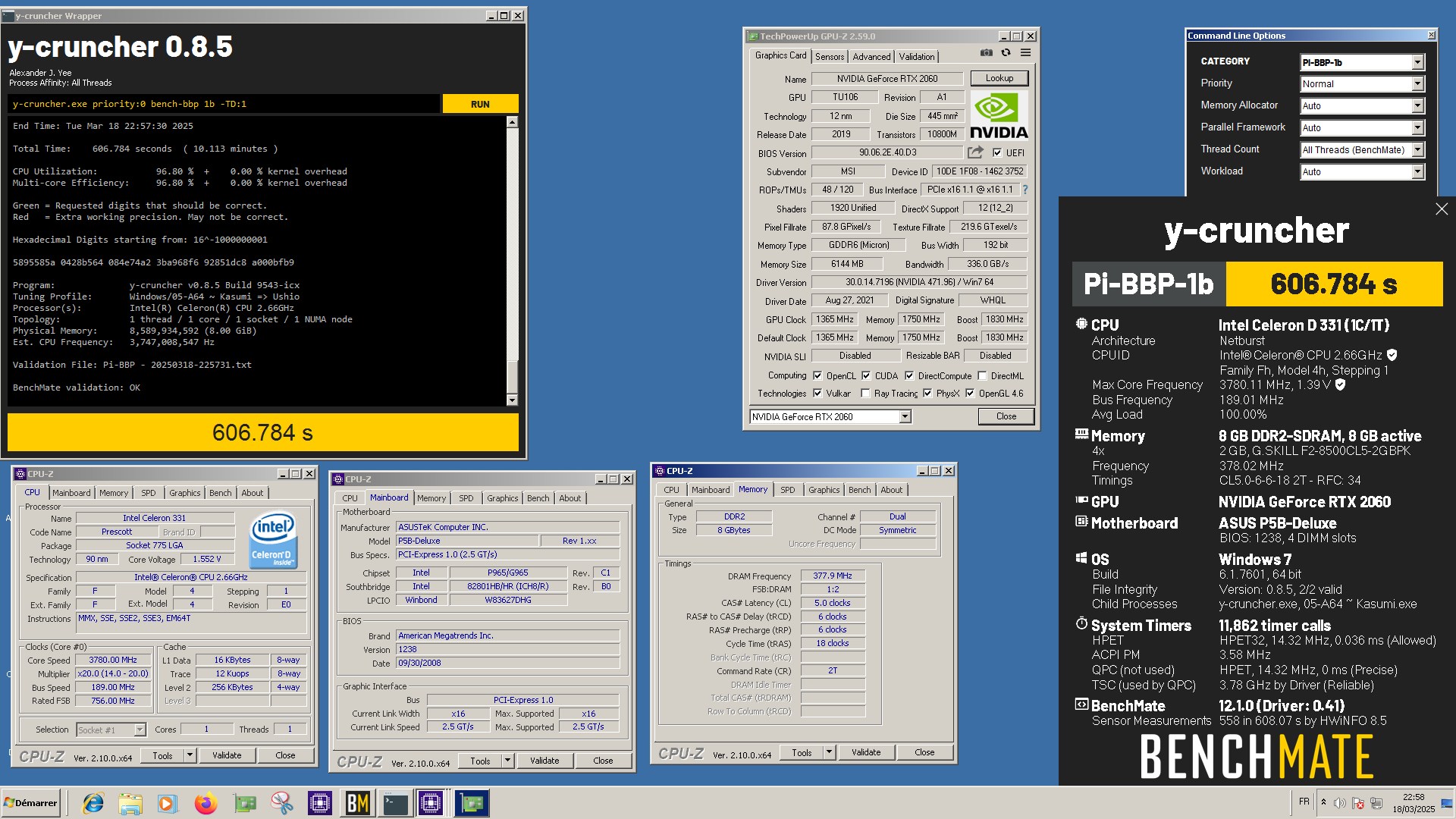Toggle the DirectCompute checkbox

pos(909,375)
